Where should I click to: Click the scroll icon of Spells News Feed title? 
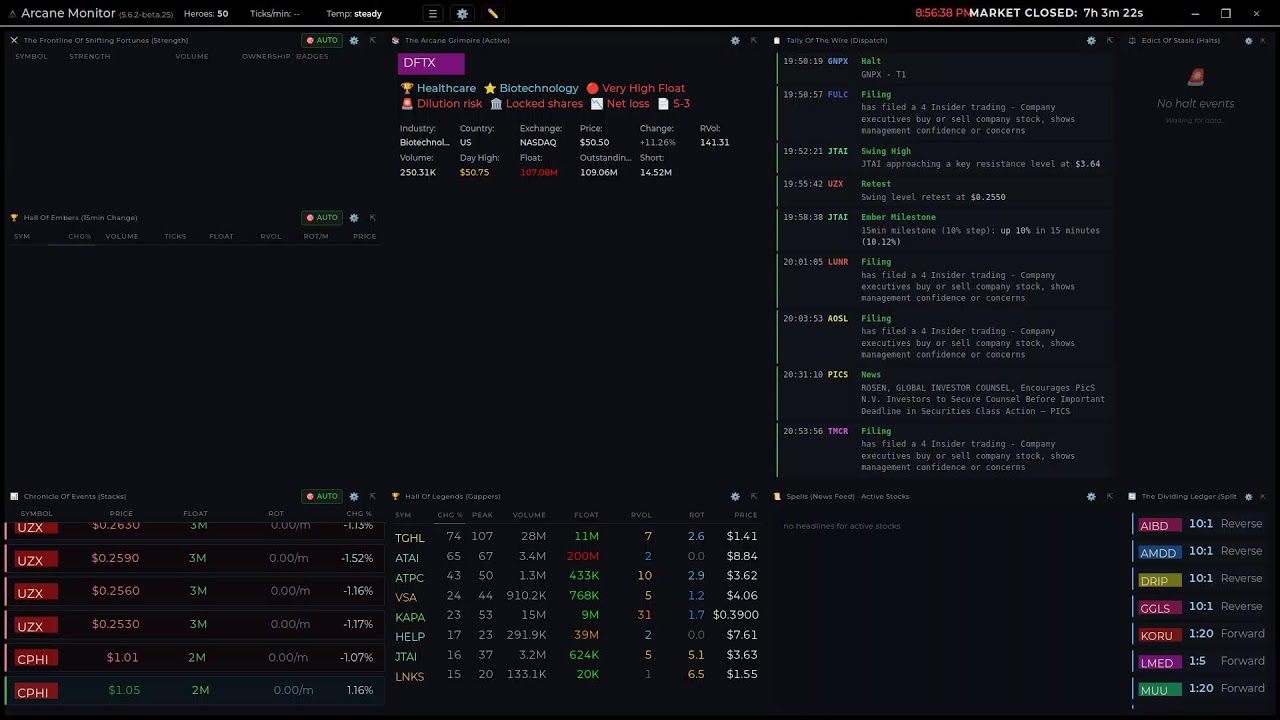(x=778, y=496)
